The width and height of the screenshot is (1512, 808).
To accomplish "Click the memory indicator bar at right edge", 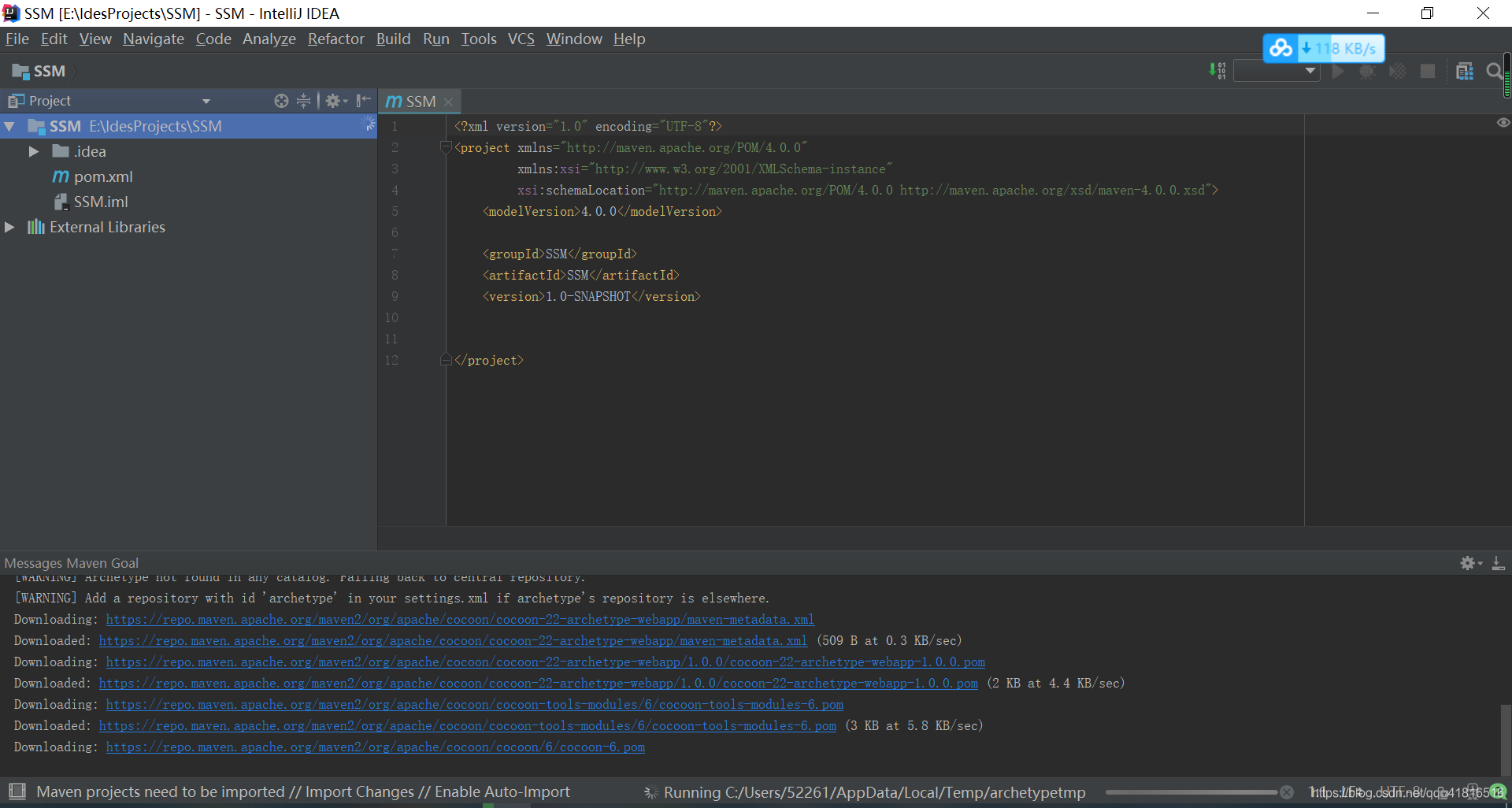I will coord(1507,74).
